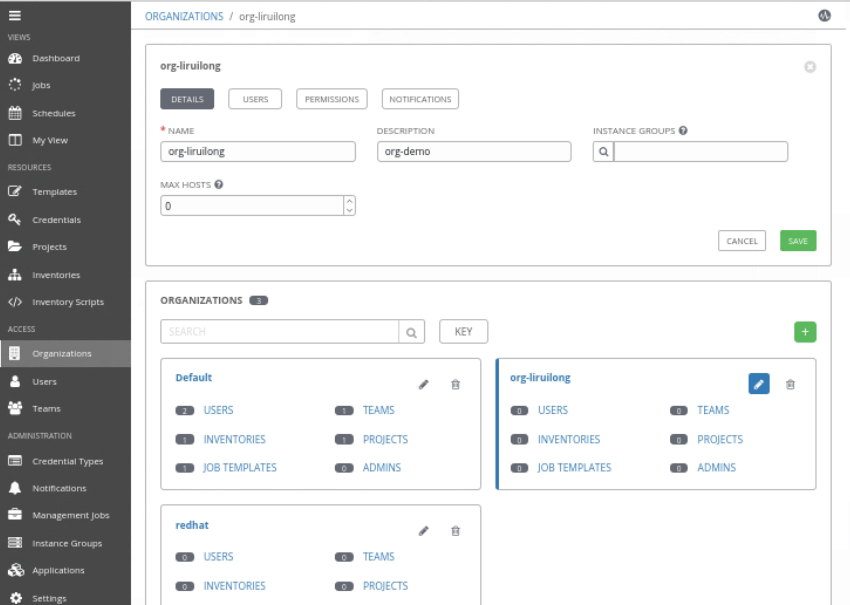The image size is (850, 605).
Task: Open org-liruilong card title link
Action: click(x=540, y=377)
